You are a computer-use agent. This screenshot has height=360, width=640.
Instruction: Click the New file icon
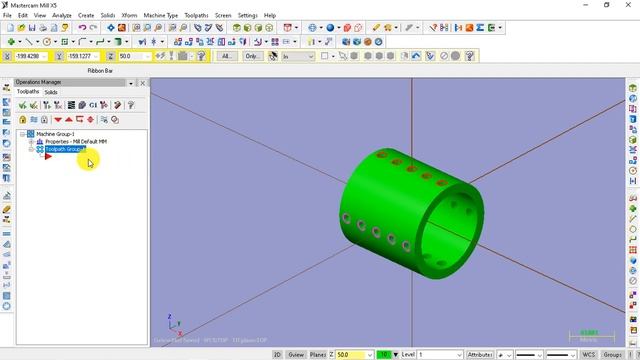pyautogui.click(x=10, y=28)
